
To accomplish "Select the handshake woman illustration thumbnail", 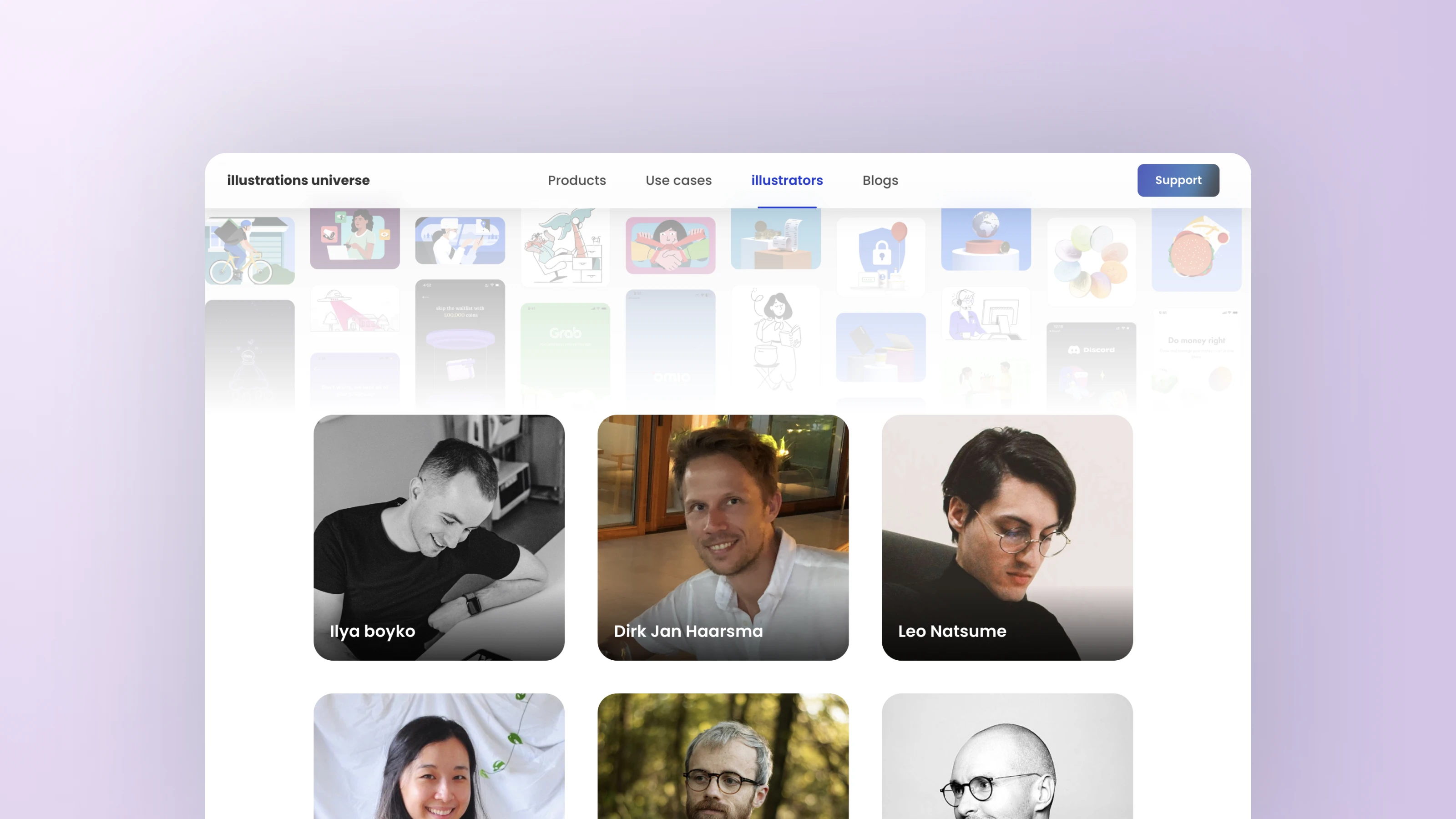I will tap(670, 245).
